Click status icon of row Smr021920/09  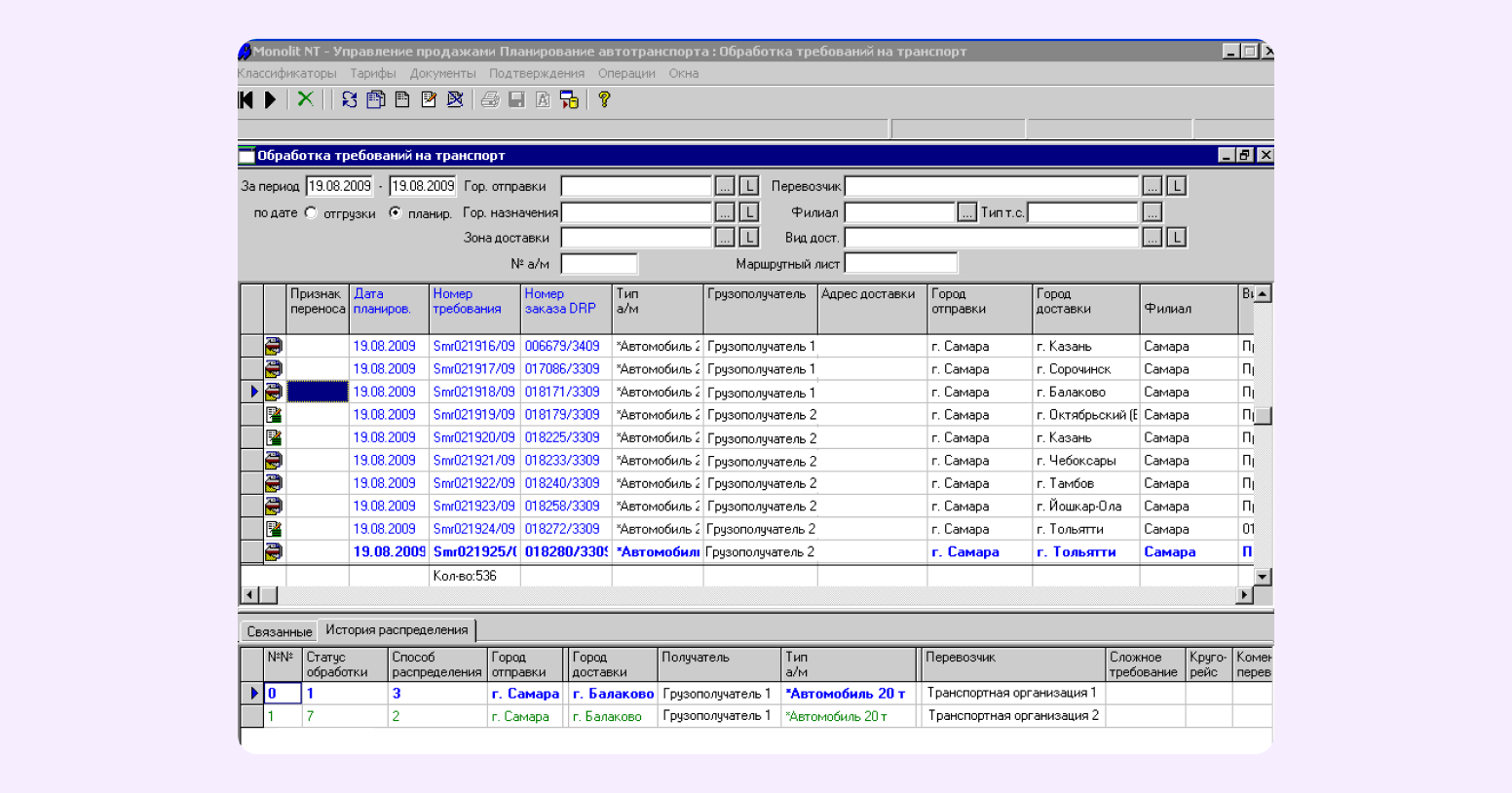tap(274, 437)
